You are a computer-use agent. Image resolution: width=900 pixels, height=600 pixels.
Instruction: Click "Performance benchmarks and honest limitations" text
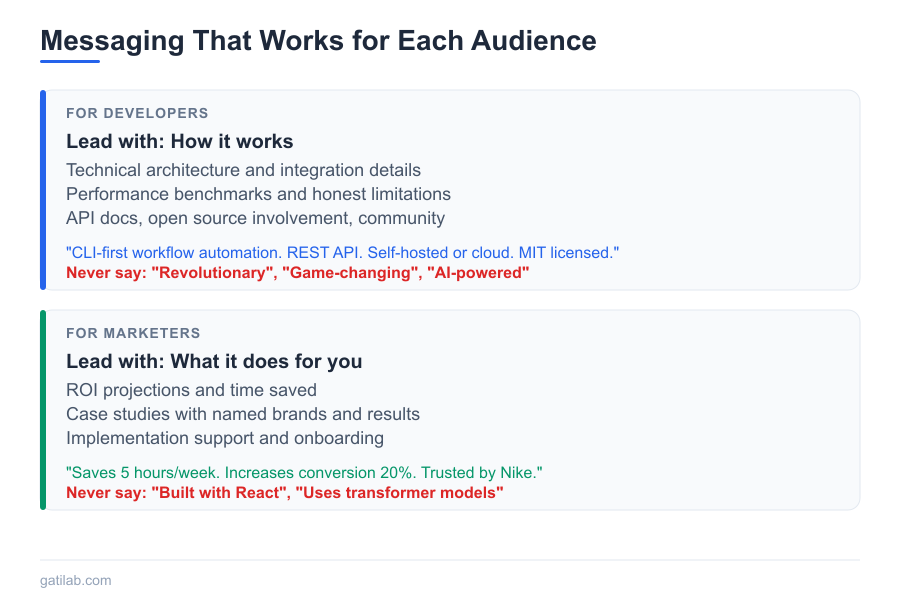pyautogui.click(x=258, y=194)
